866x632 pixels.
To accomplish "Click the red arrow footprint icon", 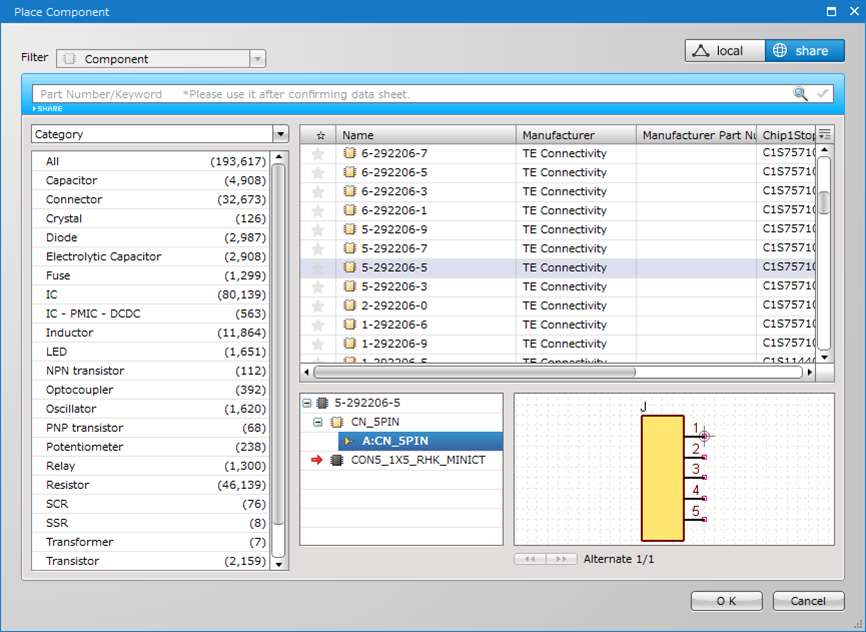I will (317, 460).
